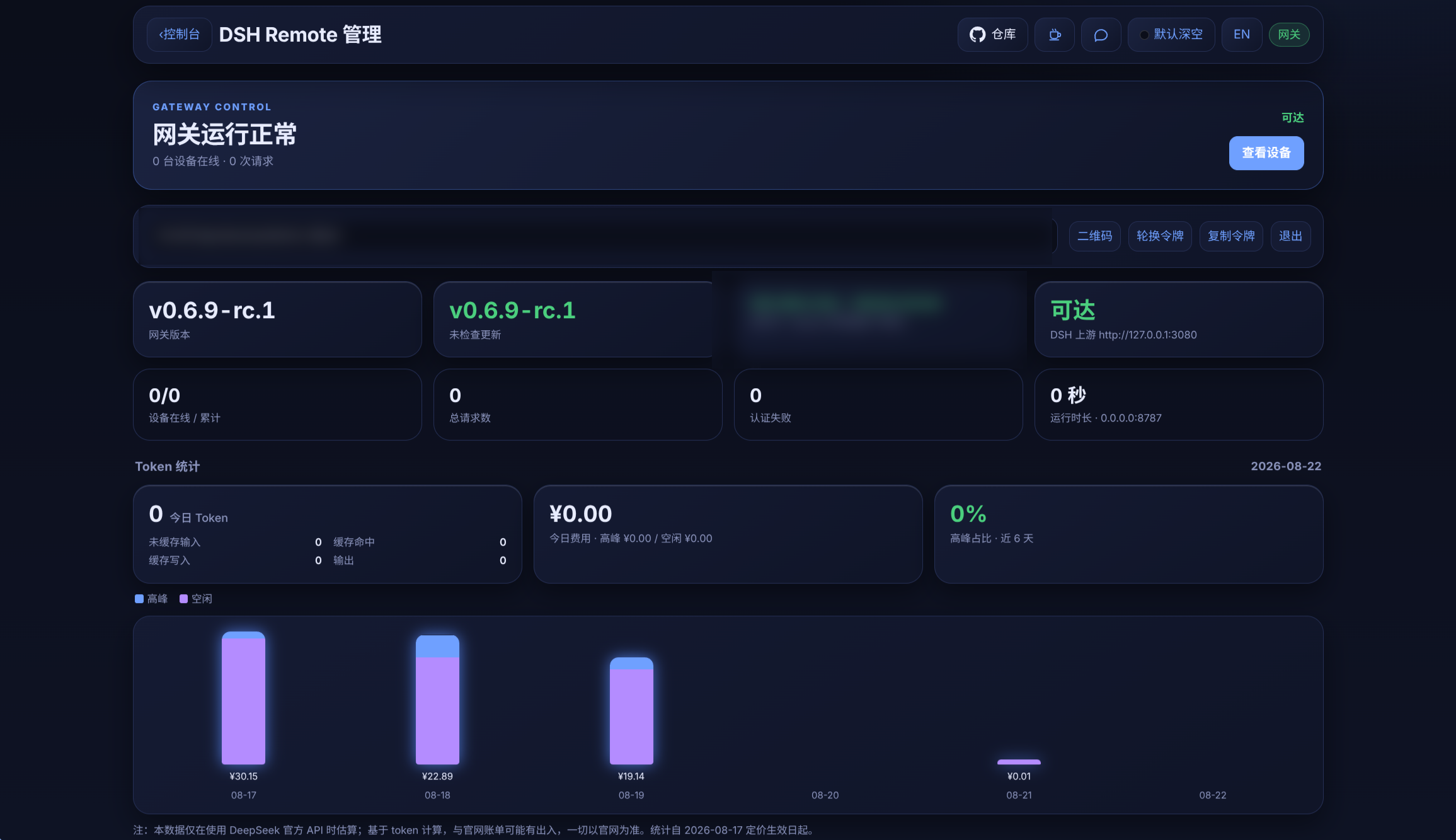Click the 总请求数 card

tap(577, 405)
